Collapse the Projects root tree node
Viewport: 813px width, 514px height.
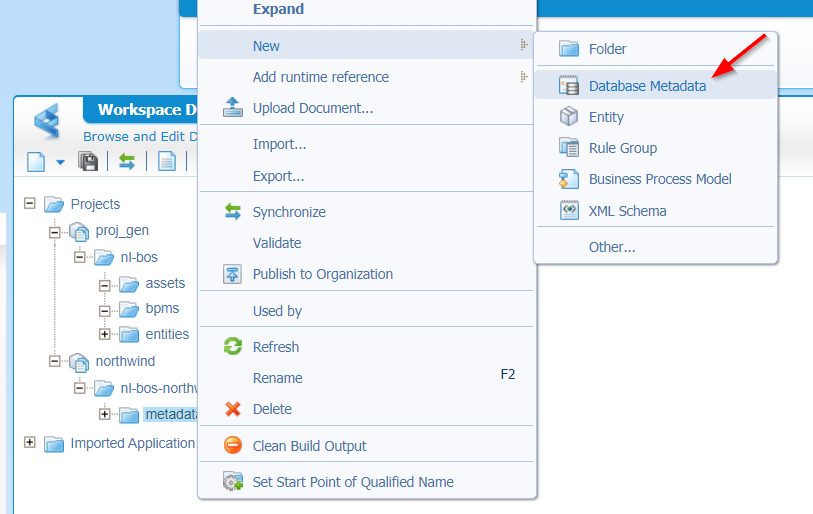29,203
